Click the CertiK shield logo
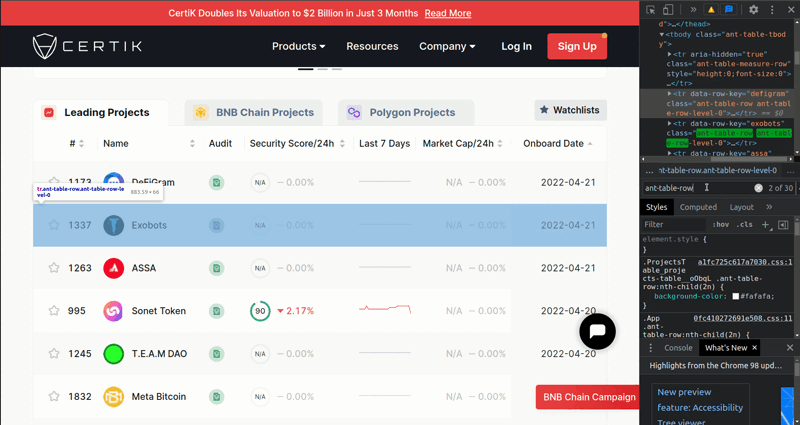This screenshot has height=425, width=800. pos(44,46)
